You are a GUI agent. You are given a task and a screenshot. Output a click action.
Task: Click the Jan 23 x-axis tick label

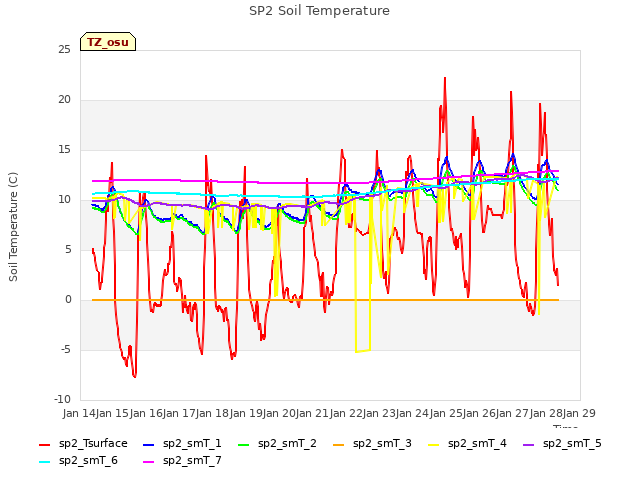pyautogui.click(x=379, y=413)
